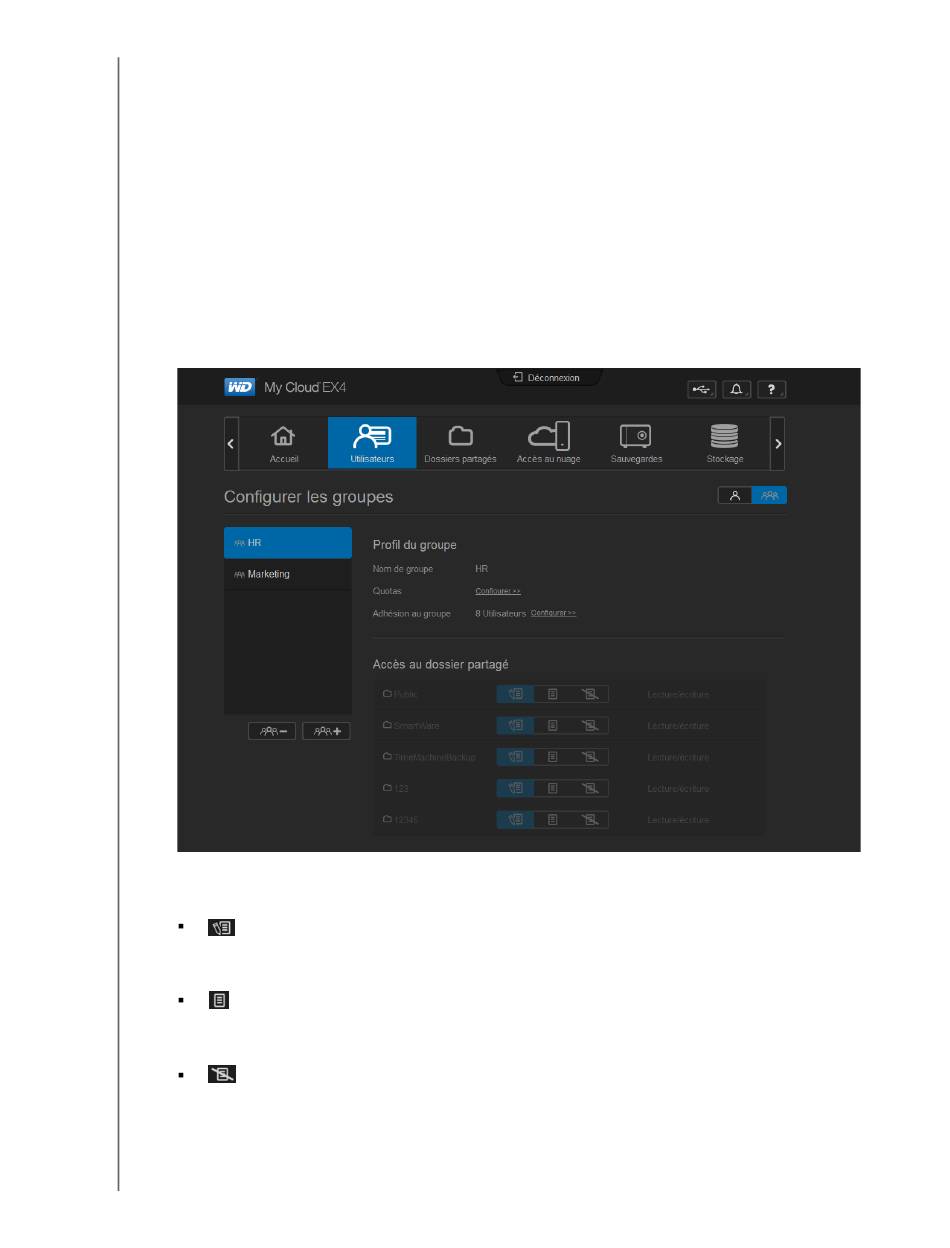Click the WD logo
The image size is (950, 1248).
240,387
